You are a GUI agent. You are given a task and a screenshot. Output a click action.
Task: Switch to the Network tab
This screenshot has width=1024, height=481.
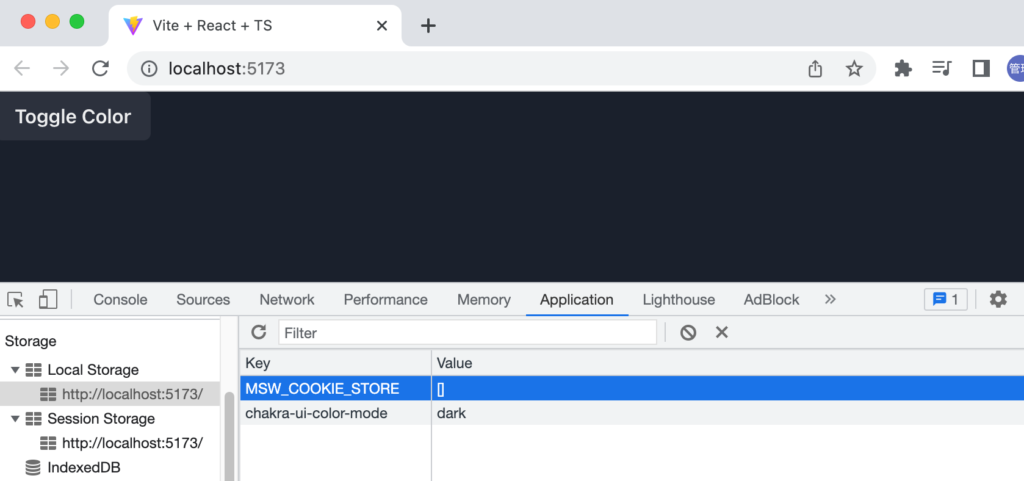tap(286, 299)
